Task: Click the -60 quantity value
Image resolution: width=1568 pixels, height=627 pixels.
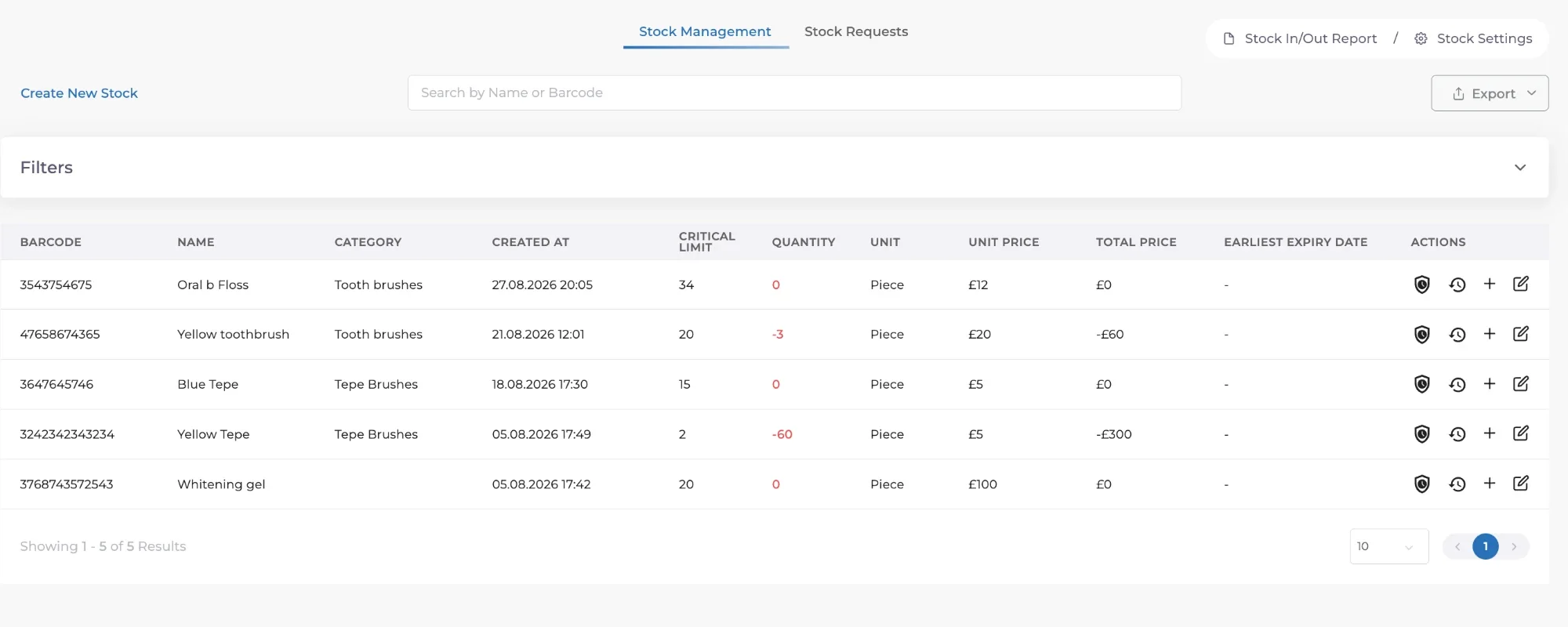Action: tap(782, 434)
